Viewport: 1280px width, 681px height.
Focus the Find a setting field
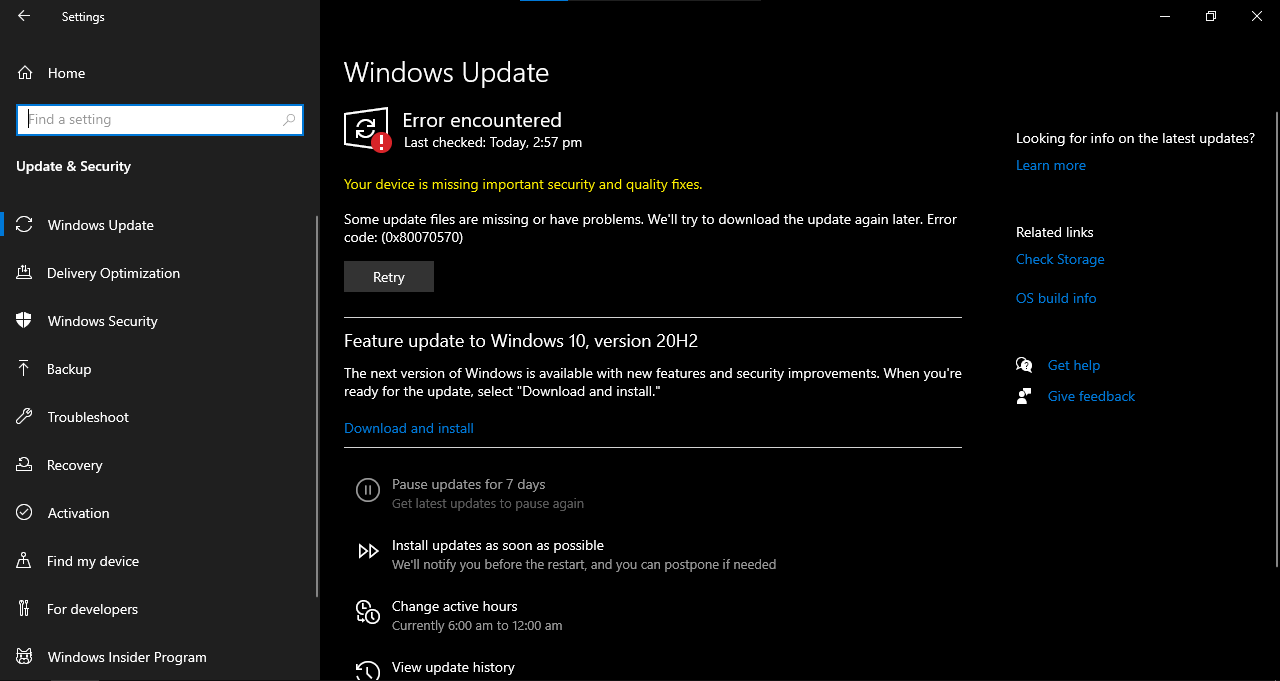(160, 120)
